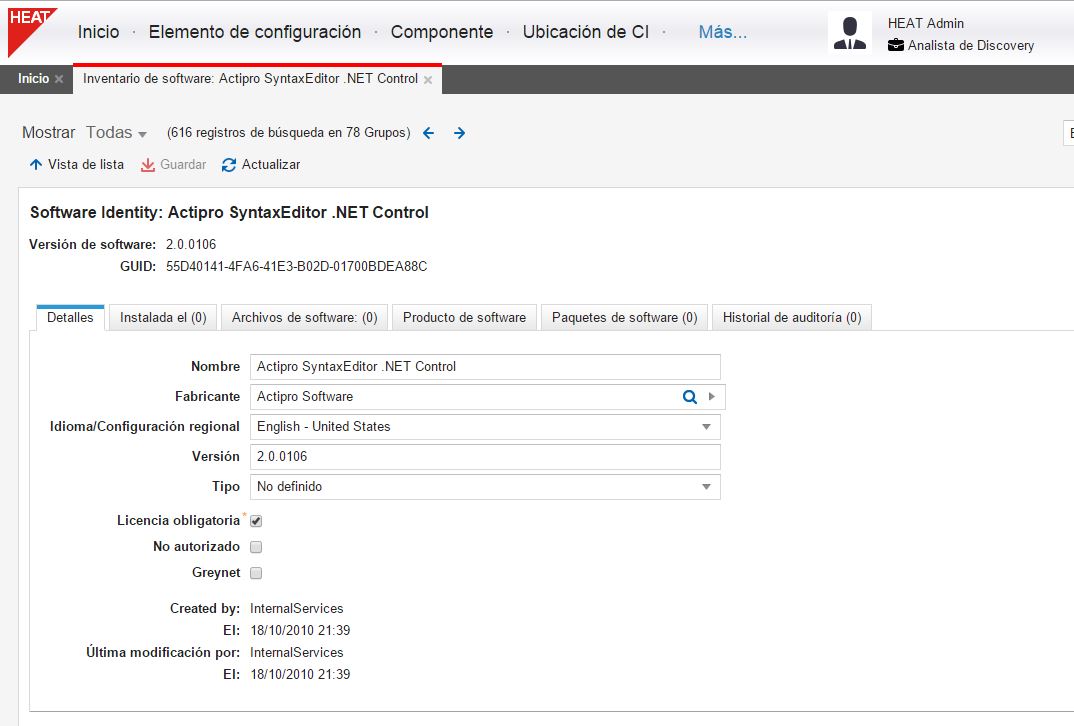Open Historial de auditoría (0) tab
This screenshot has height=726, width=1074.
pos(792,318)
